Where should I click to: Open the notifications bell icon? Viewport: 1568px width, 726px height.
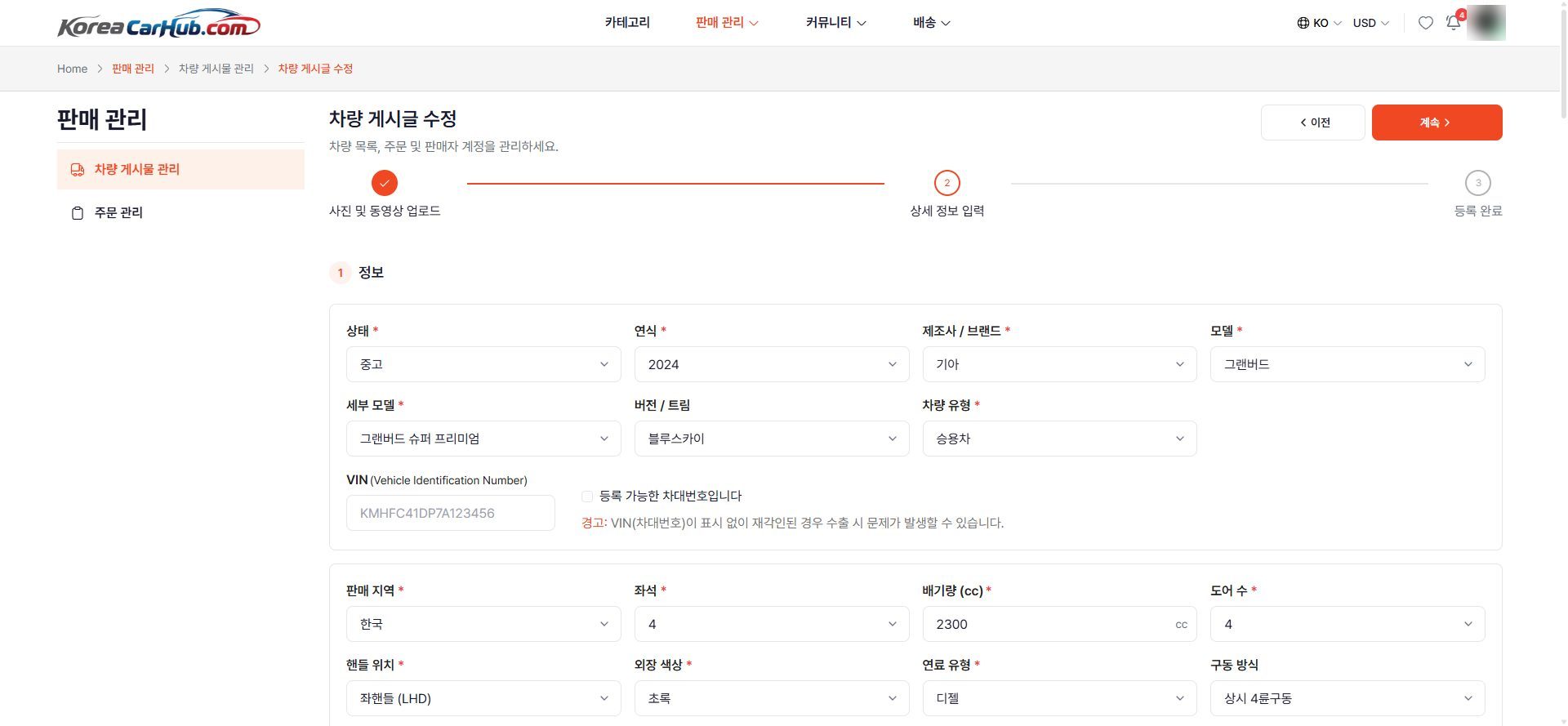click(1453, 23)
